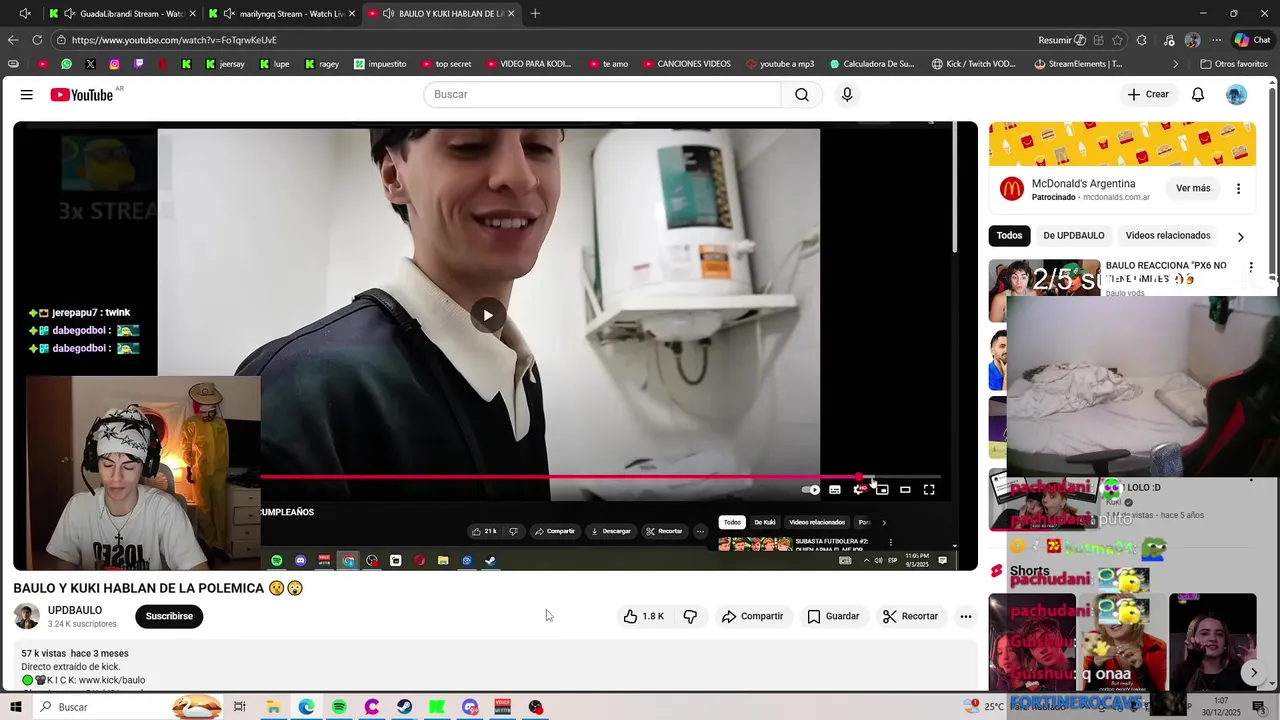Image resolution: width=1280 pixels, height=720 pixels.
Task: Seek using the red video progress bar
Action: (x=600, y=477)
